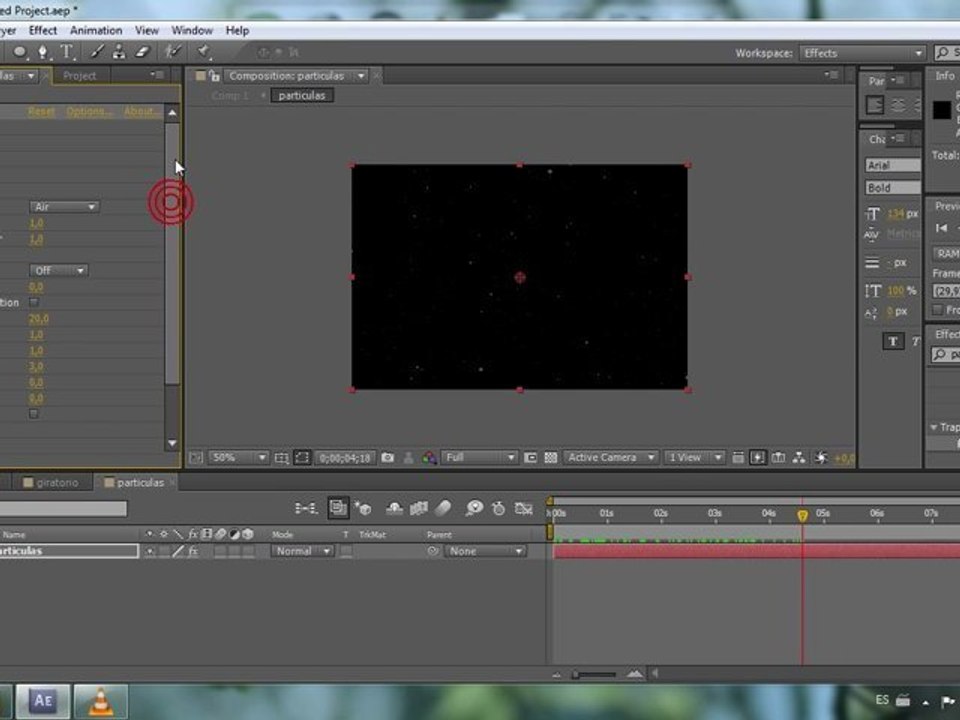Enable frame blending for all layers
The image size is (960, 720).
click(x=419, y=508)
